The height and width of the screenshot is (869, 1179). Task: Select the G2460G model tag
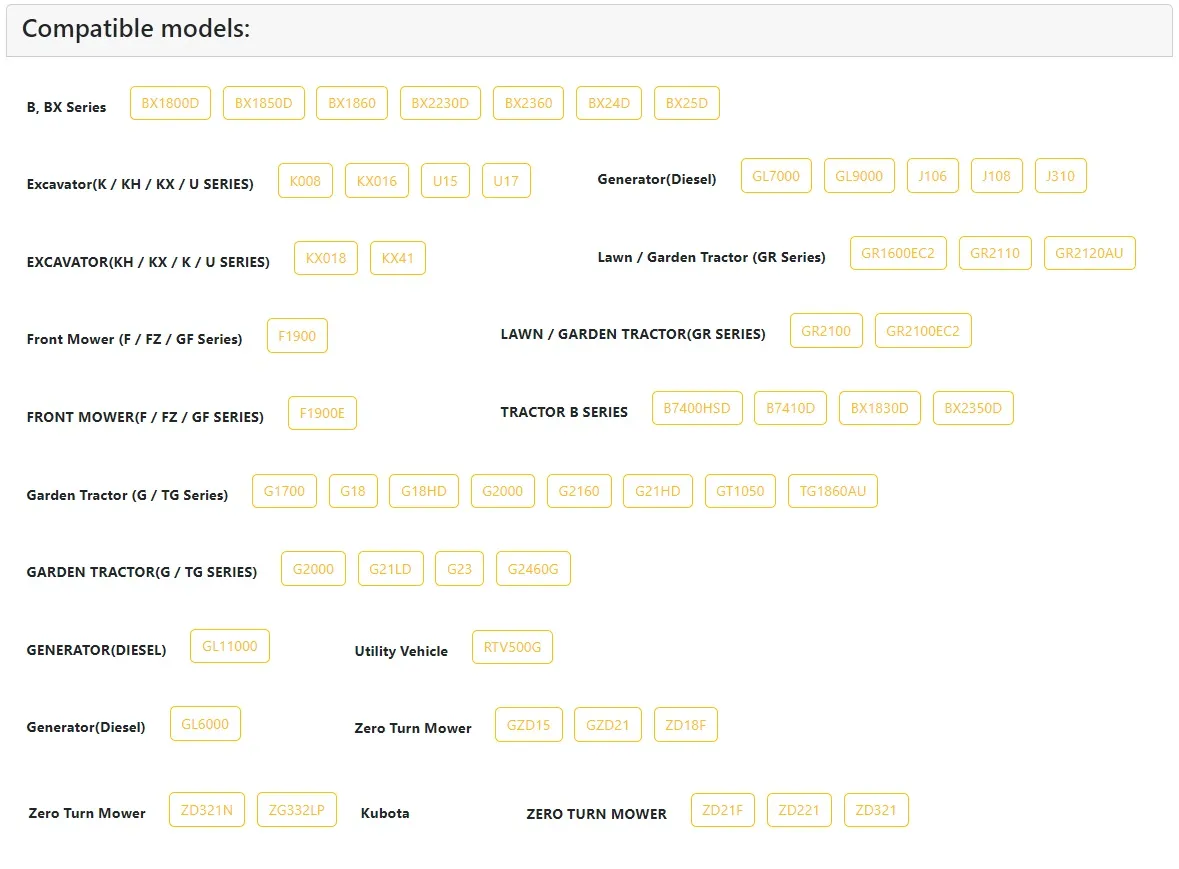[x=533, y=569]
